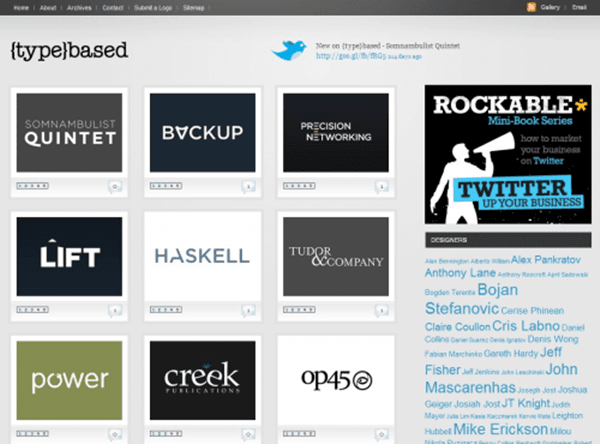Open comments bubble under Precision Networking
The height and width of the screenshot is (444, 600).
[382, 186]
